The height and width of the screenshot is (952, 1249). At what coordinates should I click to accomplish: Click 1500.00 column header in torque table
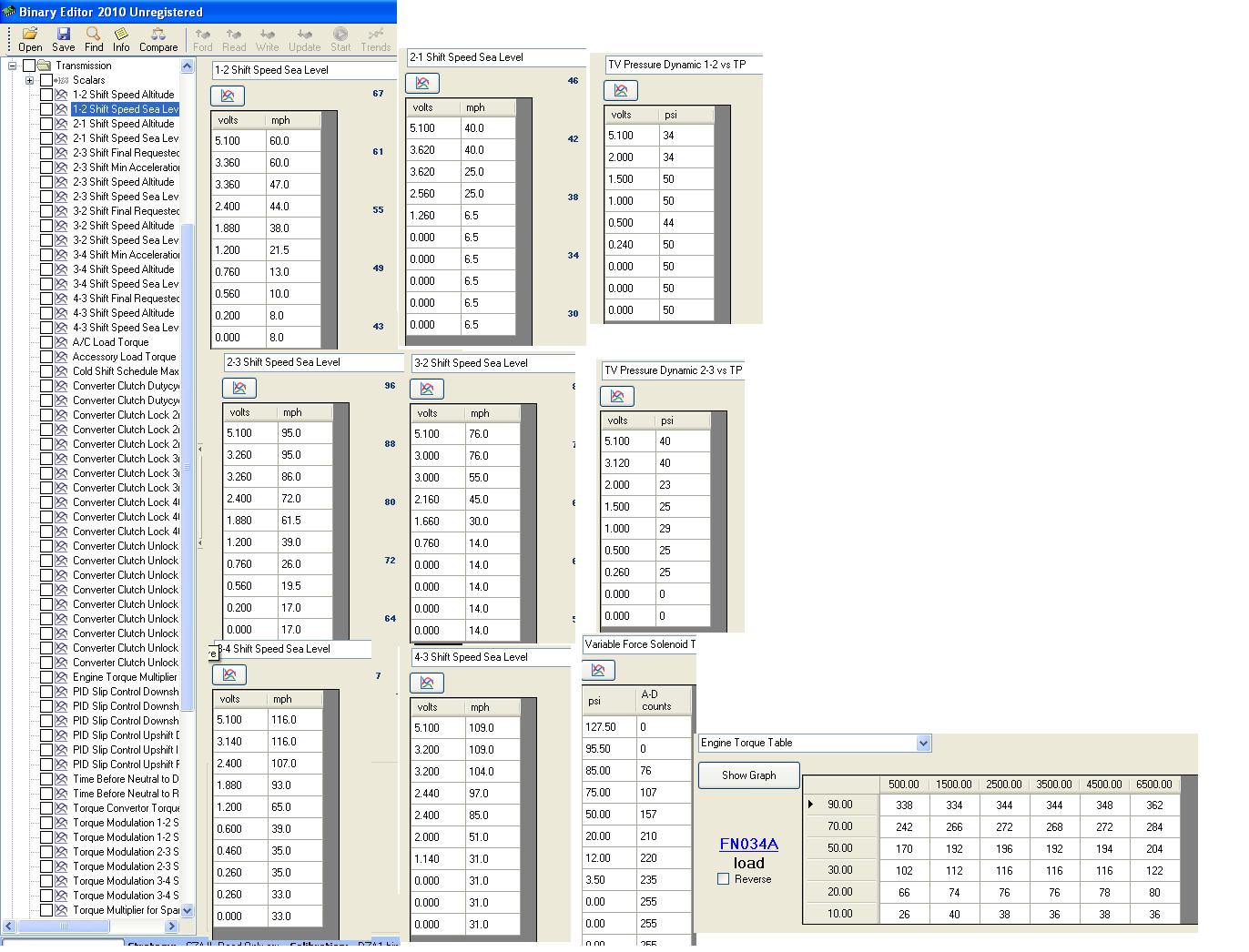(x=954, y=785)
